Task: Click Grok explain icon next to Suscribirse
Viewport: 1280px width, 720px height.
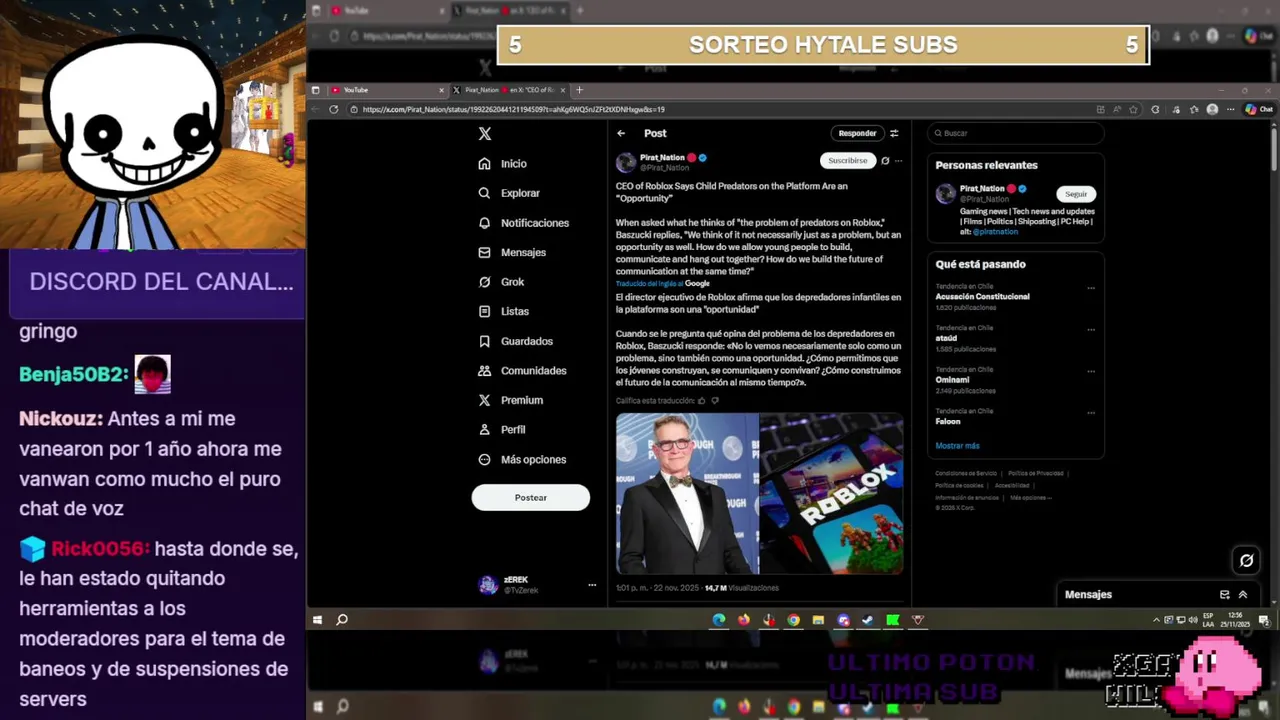Action: tap(885, 160)
